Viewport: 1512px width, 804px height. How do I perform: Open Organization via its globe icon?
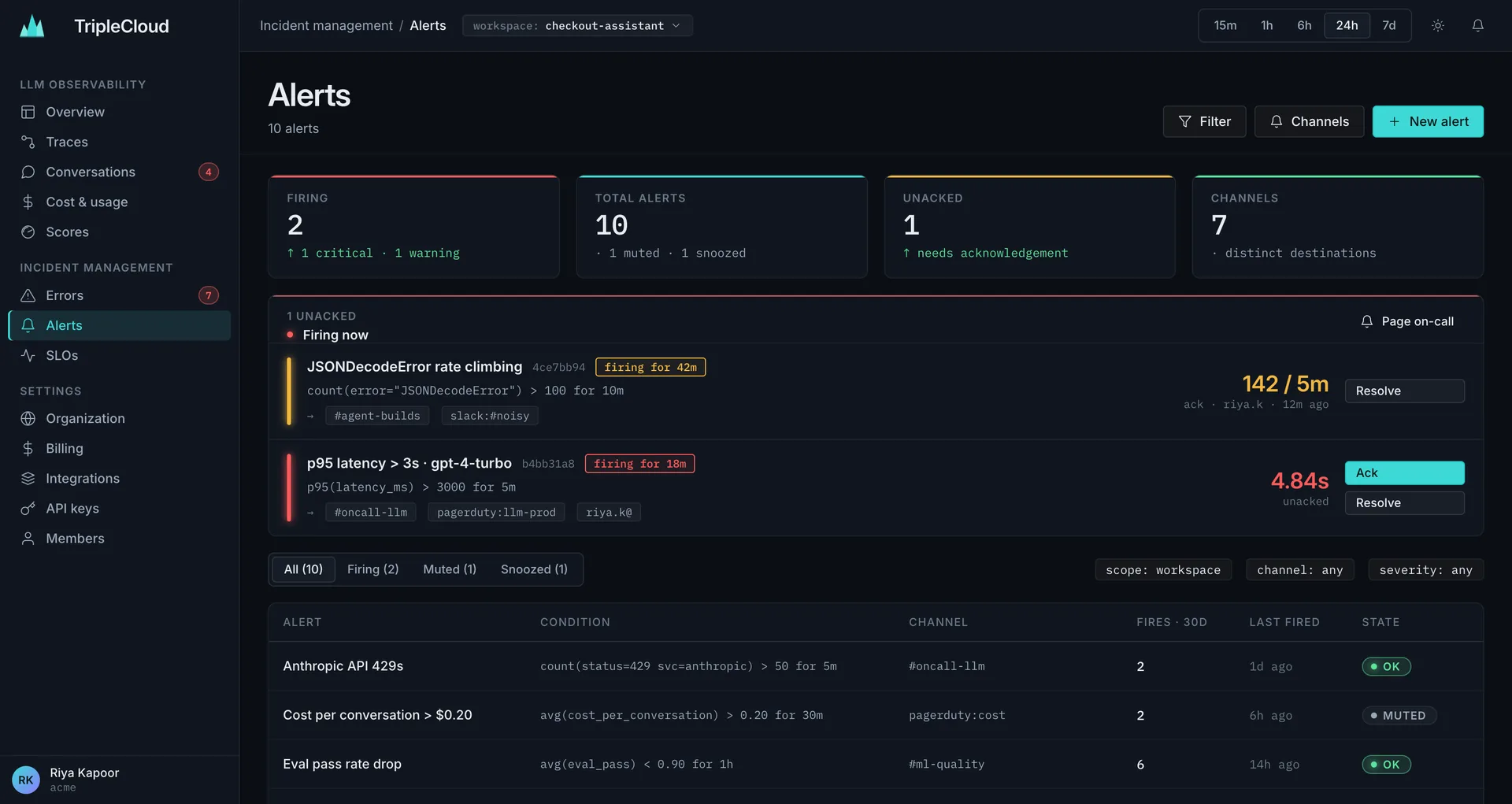[x=28, y=418]
